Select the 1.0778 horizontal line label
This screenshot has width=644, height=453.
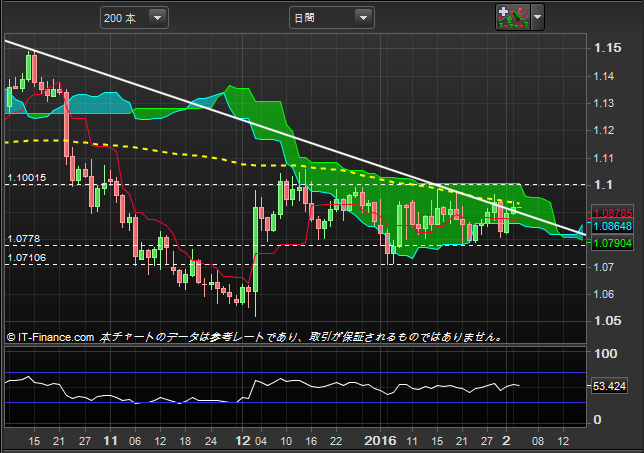tap(24, 239)
